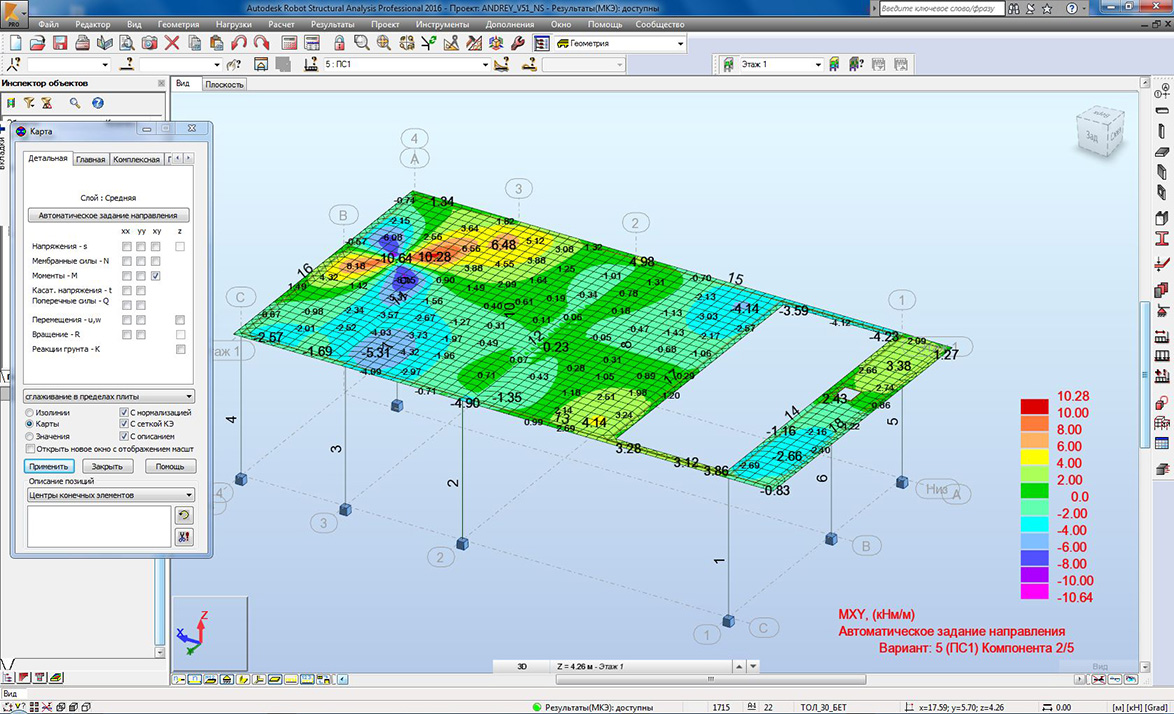Screen dimensions: 1174x714
Task: Click the binoculars search icon
Action: [1014, 9]
